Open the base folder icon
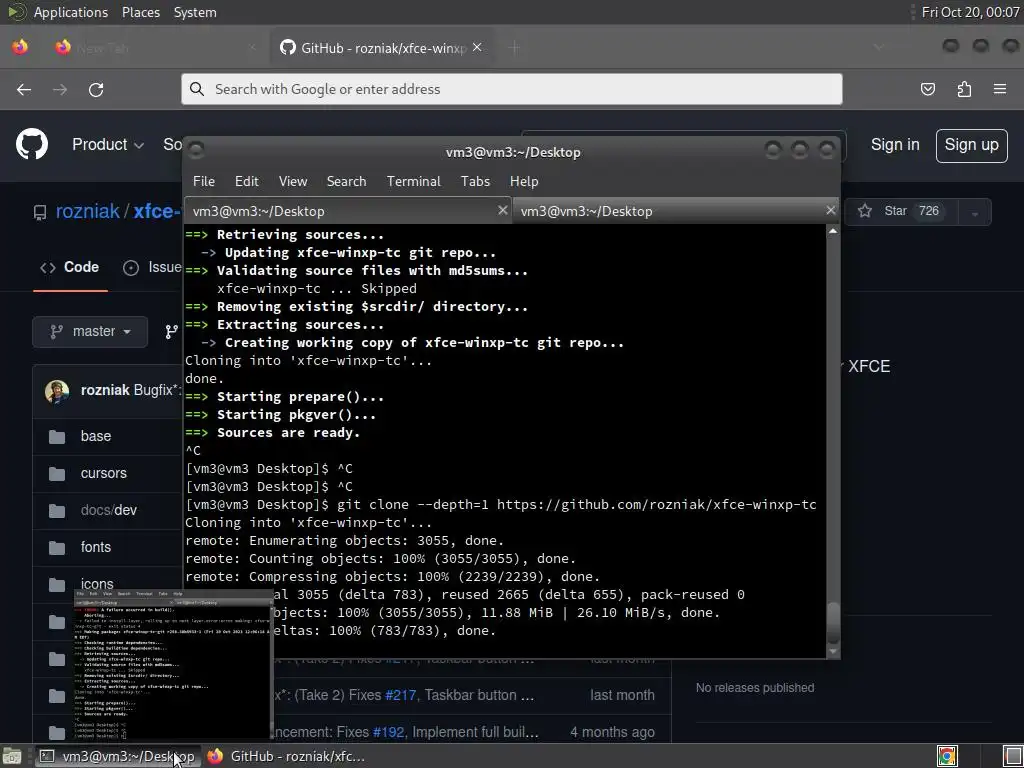Viewport: 1024px width, 768px height. point(57,436)
